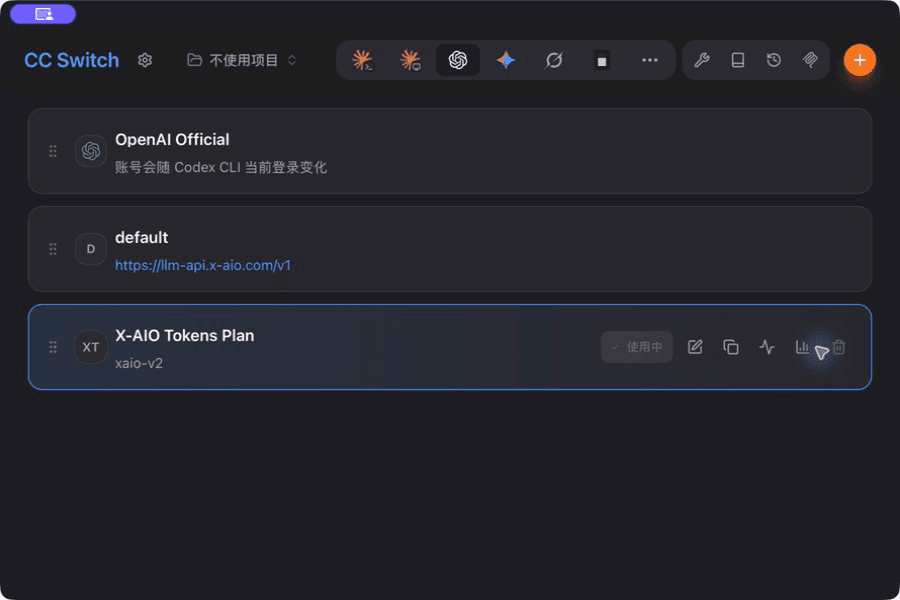Open the 不使用项目 project dropdown
Screen dimensions: 900x600
pos(242,60)
